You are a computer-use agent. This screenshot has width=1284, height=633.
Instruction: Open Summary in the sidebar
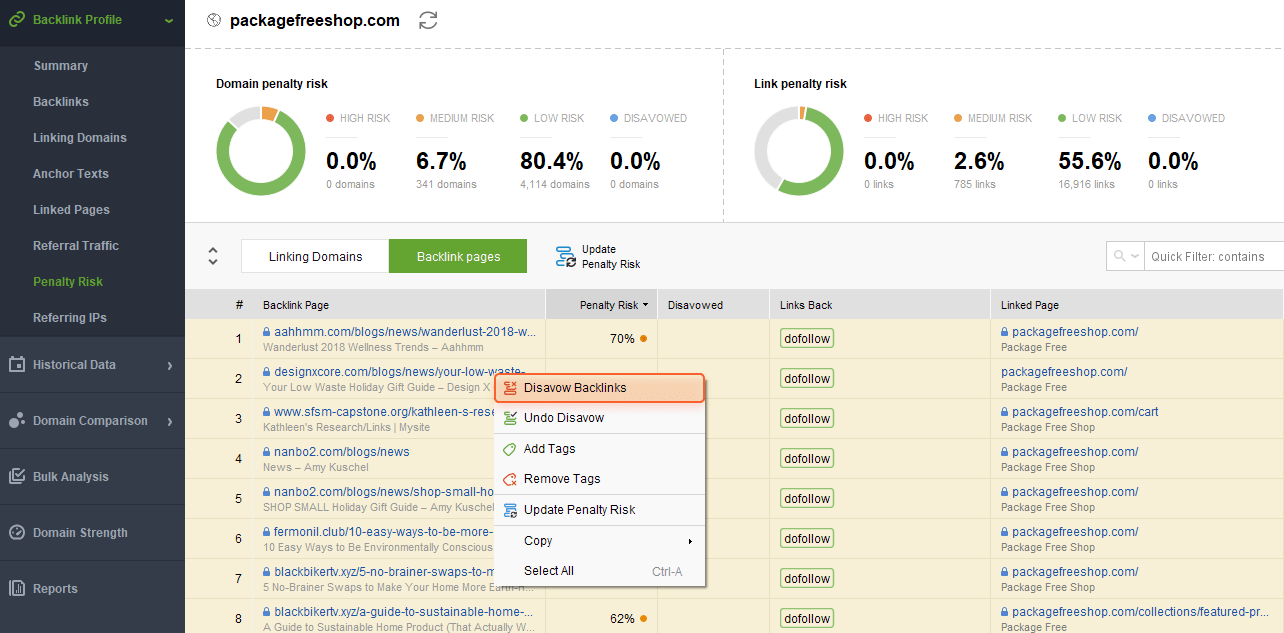(x=61, y=66)
